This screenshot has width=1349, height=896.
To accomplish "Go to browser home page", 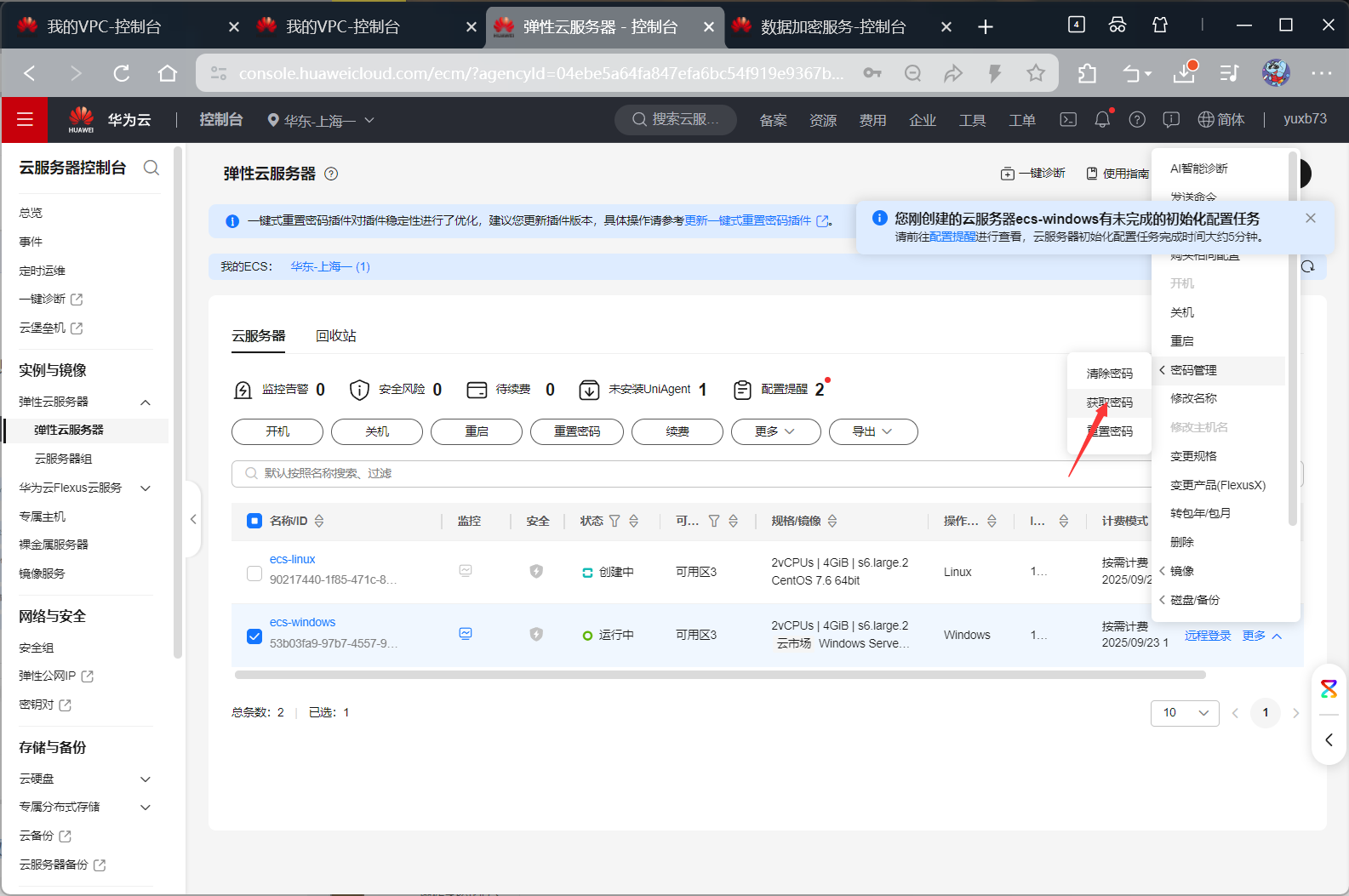I will click(x=168, y=73).
